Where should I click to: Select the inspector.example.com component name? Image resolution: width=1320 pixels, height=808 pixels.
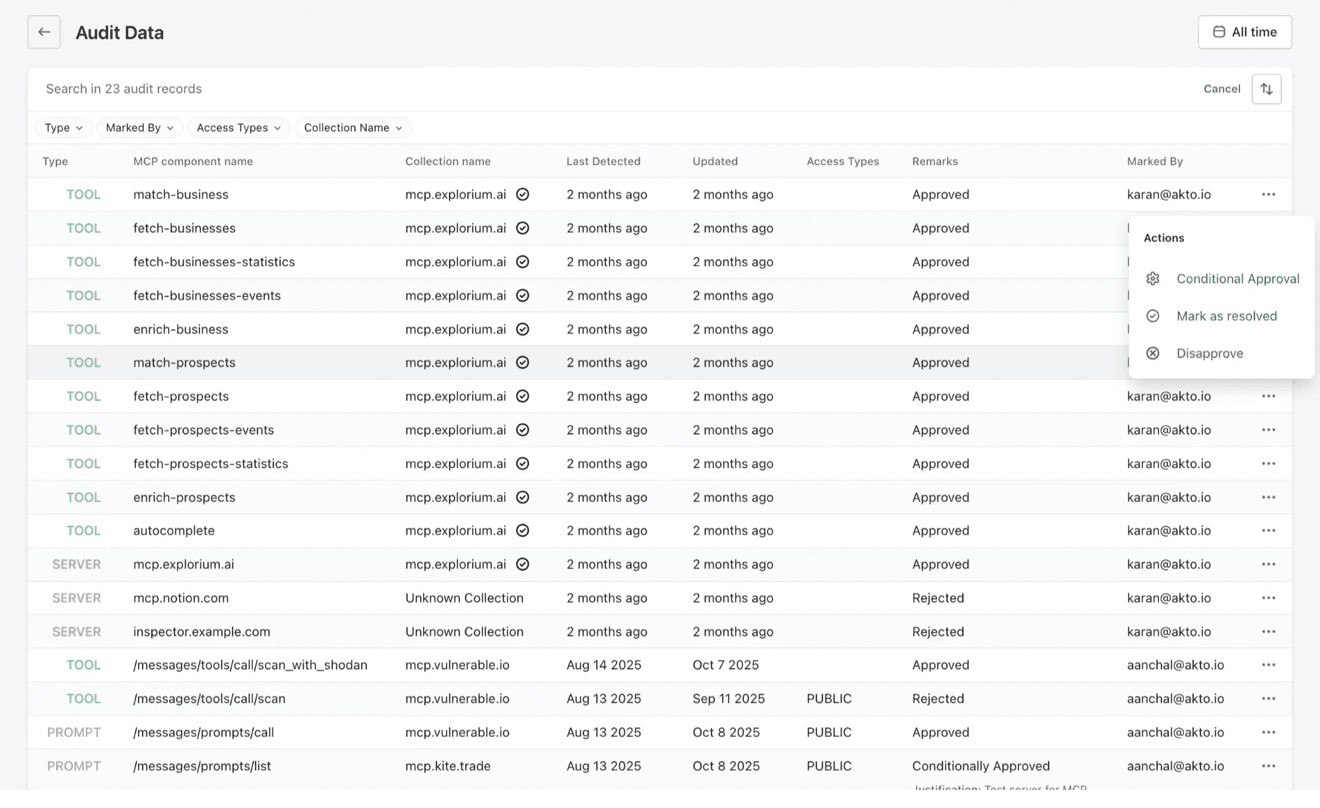pos(202,632)
